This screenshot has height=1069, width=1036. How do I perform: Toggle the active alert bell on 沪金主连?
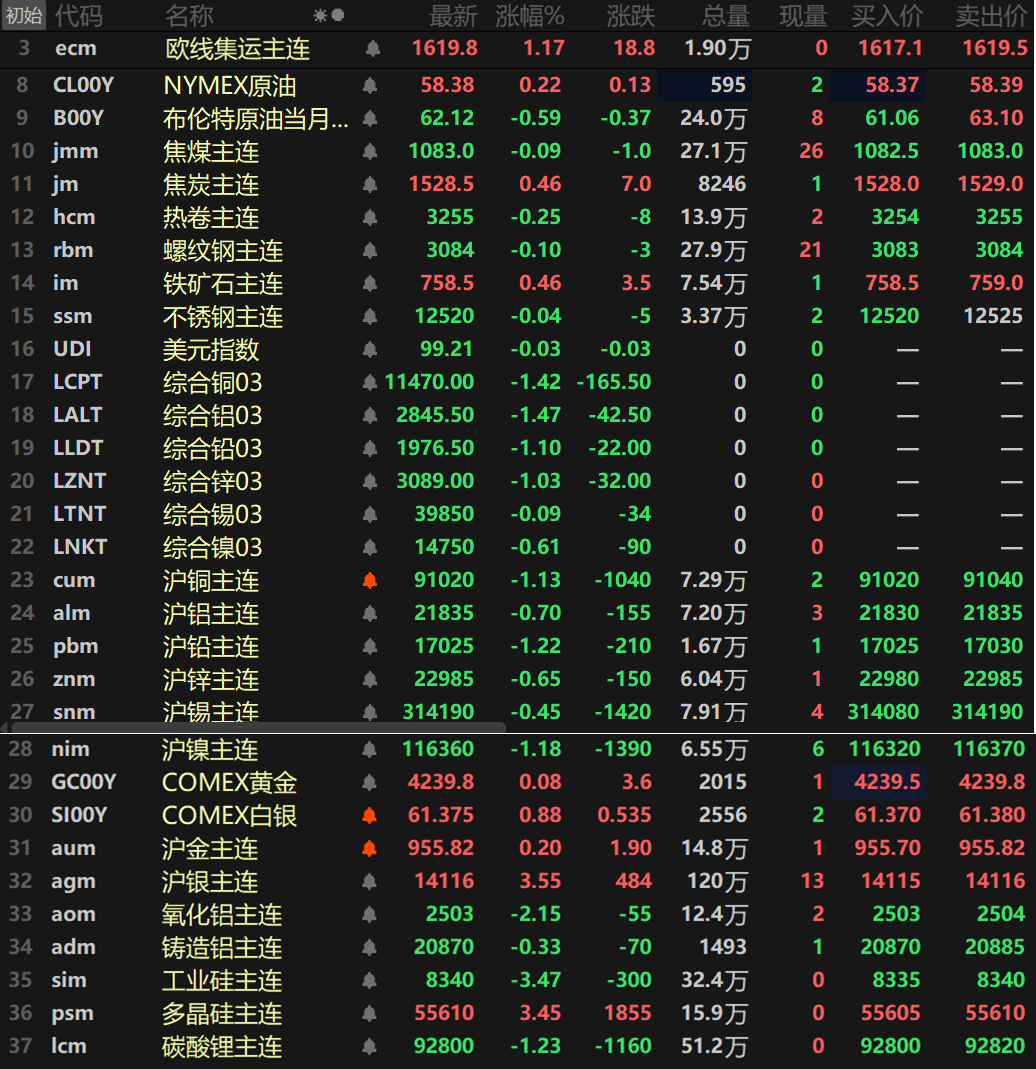(x=370, y=848)
